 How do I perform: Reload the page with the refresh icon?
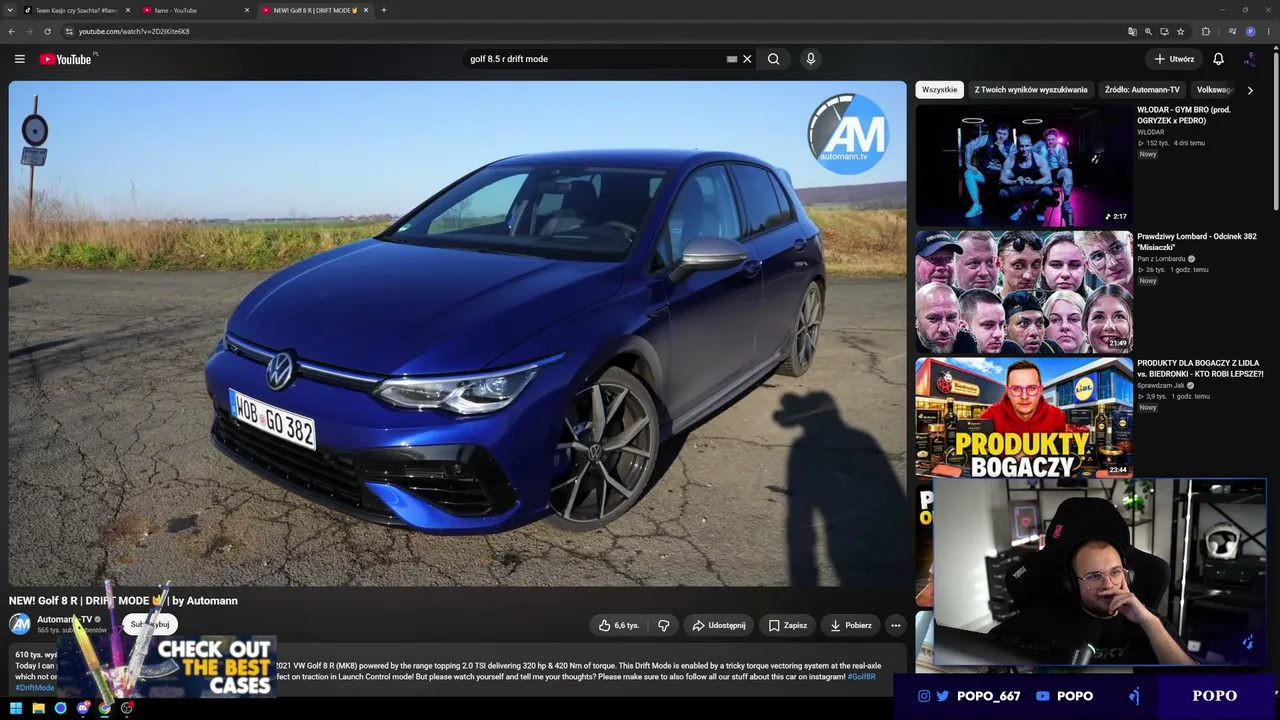pyautogui.click(x=47, y=31)
